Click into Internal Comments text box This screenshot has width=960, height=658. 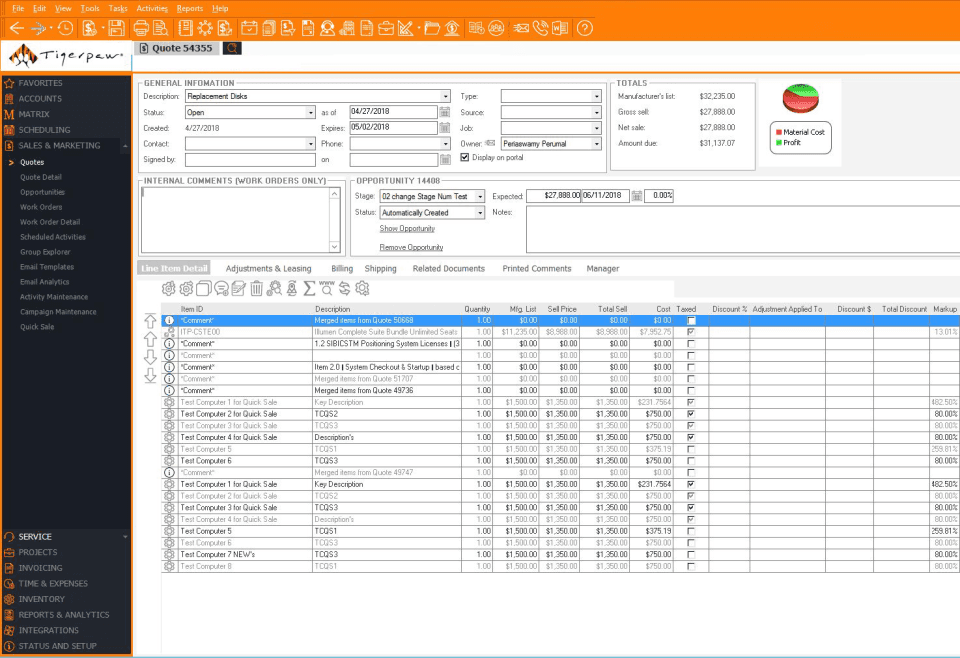[235, 220]
